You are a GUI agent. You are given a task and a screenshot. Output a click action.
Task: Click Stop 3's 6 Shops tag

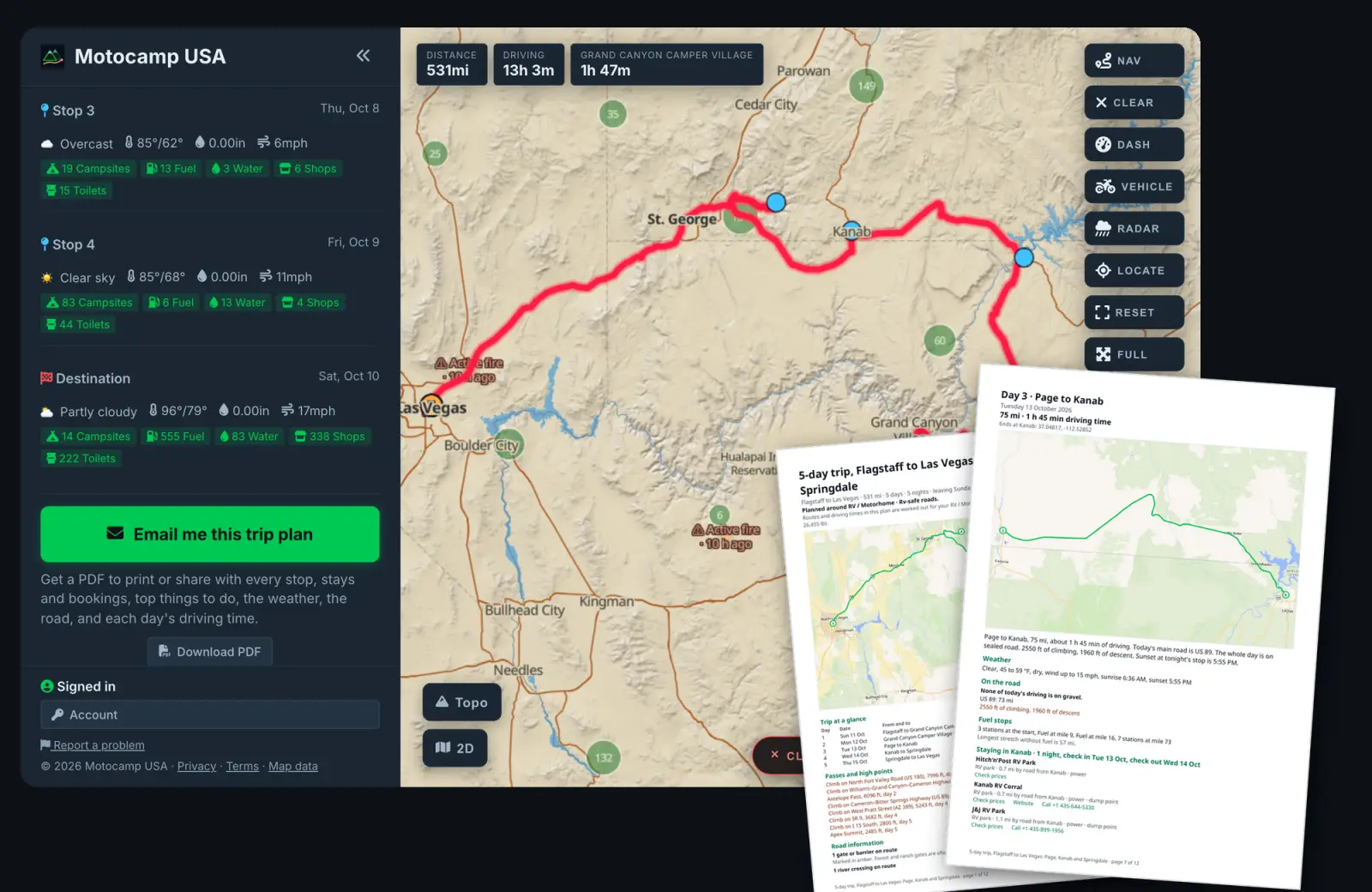[308, 169]
